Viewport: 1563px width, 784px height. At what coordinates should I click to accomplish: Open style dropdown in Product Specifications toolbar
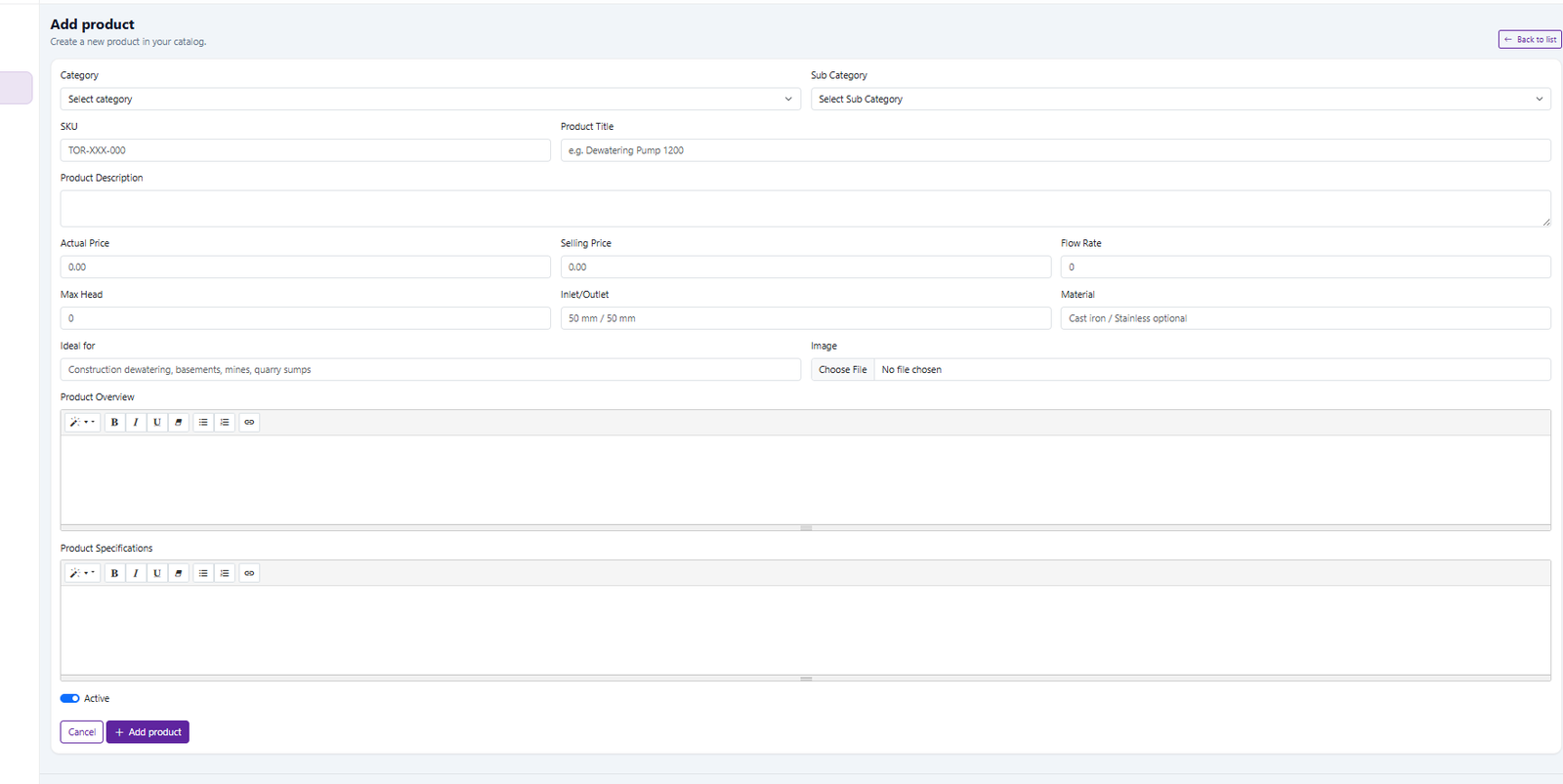click(82, 573)
